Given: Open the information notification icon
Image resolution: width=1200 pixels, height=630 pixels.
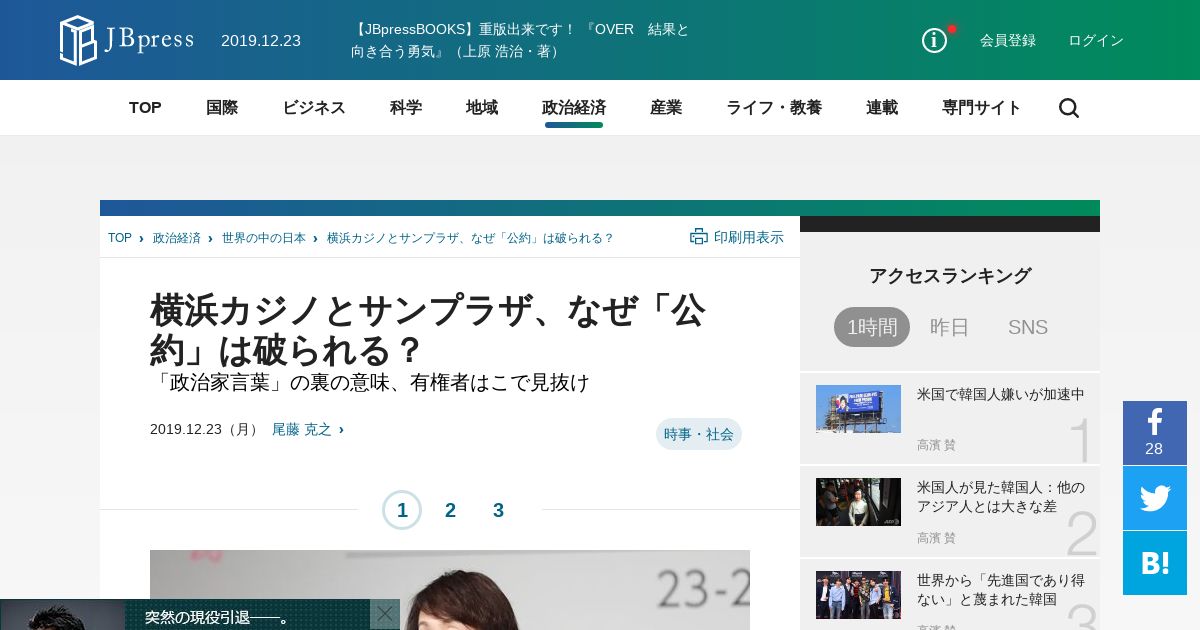Looking at the screenshot, I should click(934, 40).
